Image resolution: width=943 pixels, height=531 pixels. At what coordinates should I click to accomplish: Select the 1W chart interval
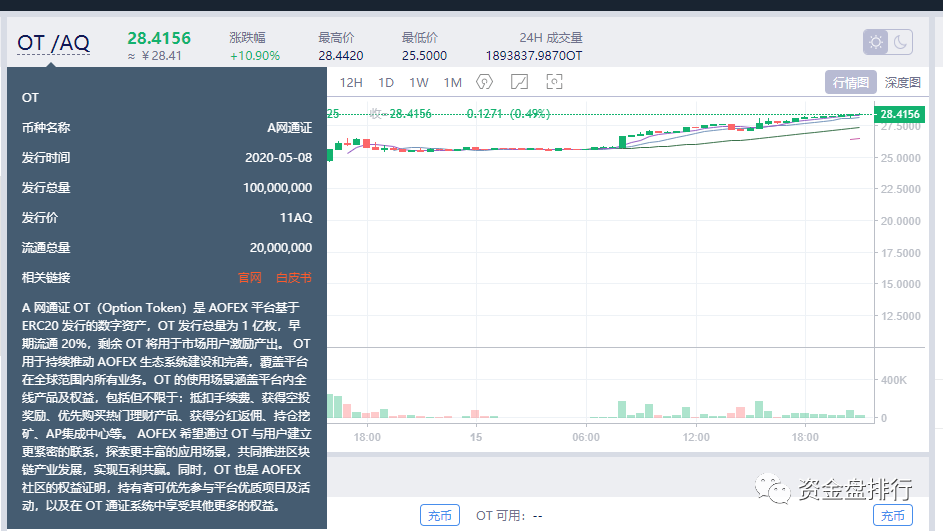click(419, 82)
